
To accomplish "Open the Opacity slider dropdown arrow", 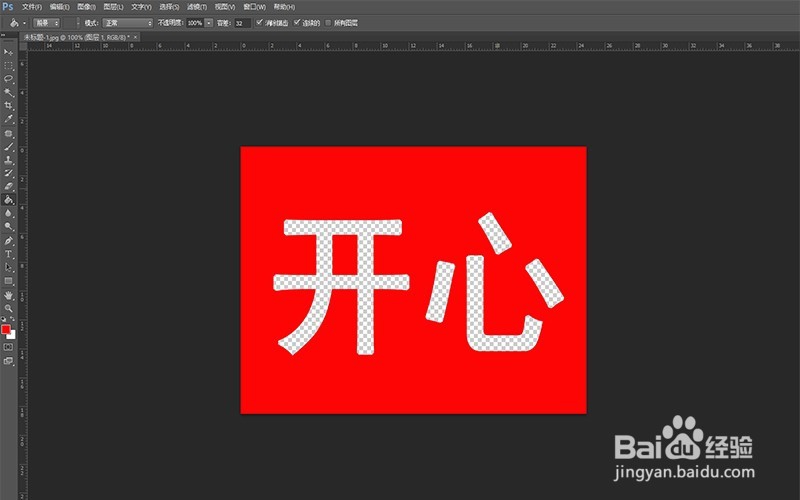I will click(209, 23).
